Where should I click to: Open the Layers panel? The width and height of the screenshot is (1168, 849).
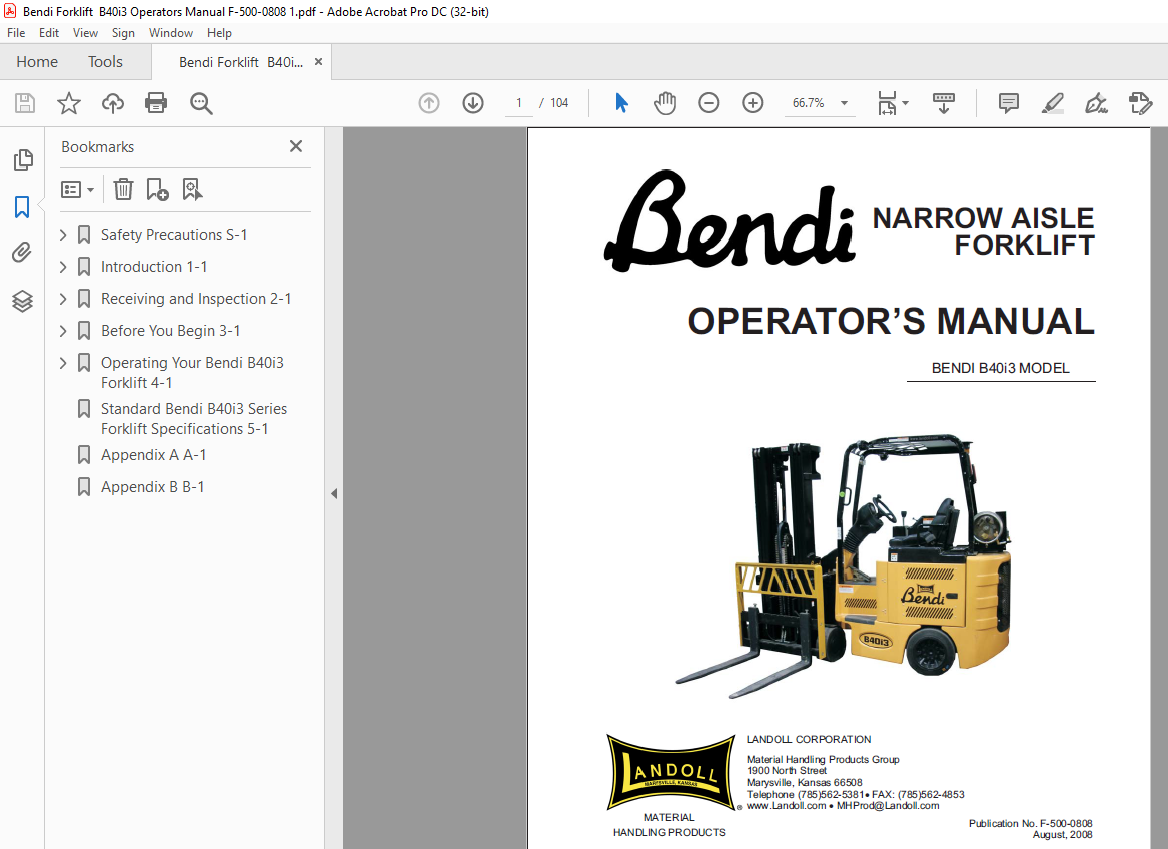pyautogui.click(x=22, y=301)
